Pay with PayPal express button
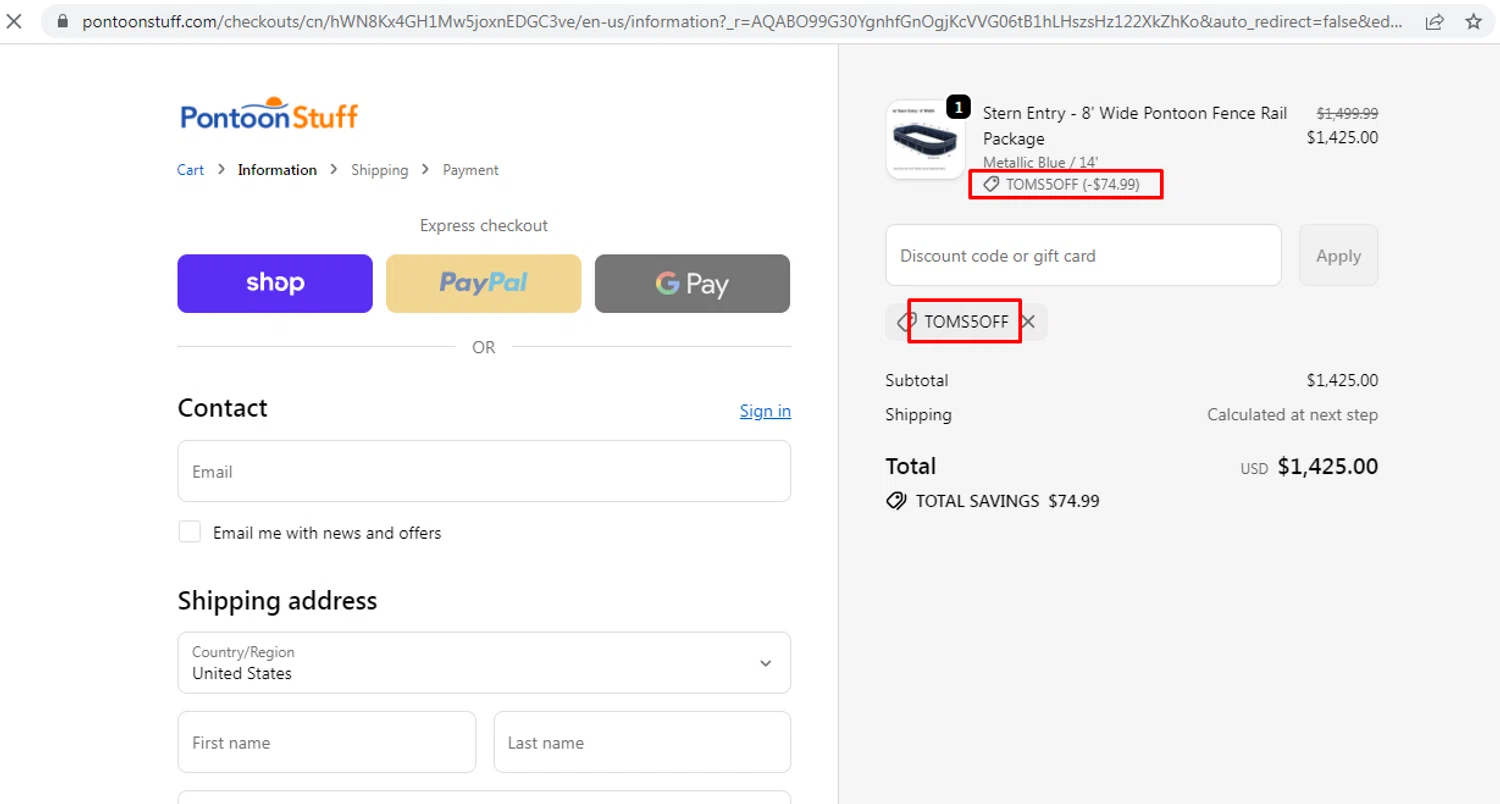Screen dimensions: 1500x804 pyautogui.click(x=484, y=284)
